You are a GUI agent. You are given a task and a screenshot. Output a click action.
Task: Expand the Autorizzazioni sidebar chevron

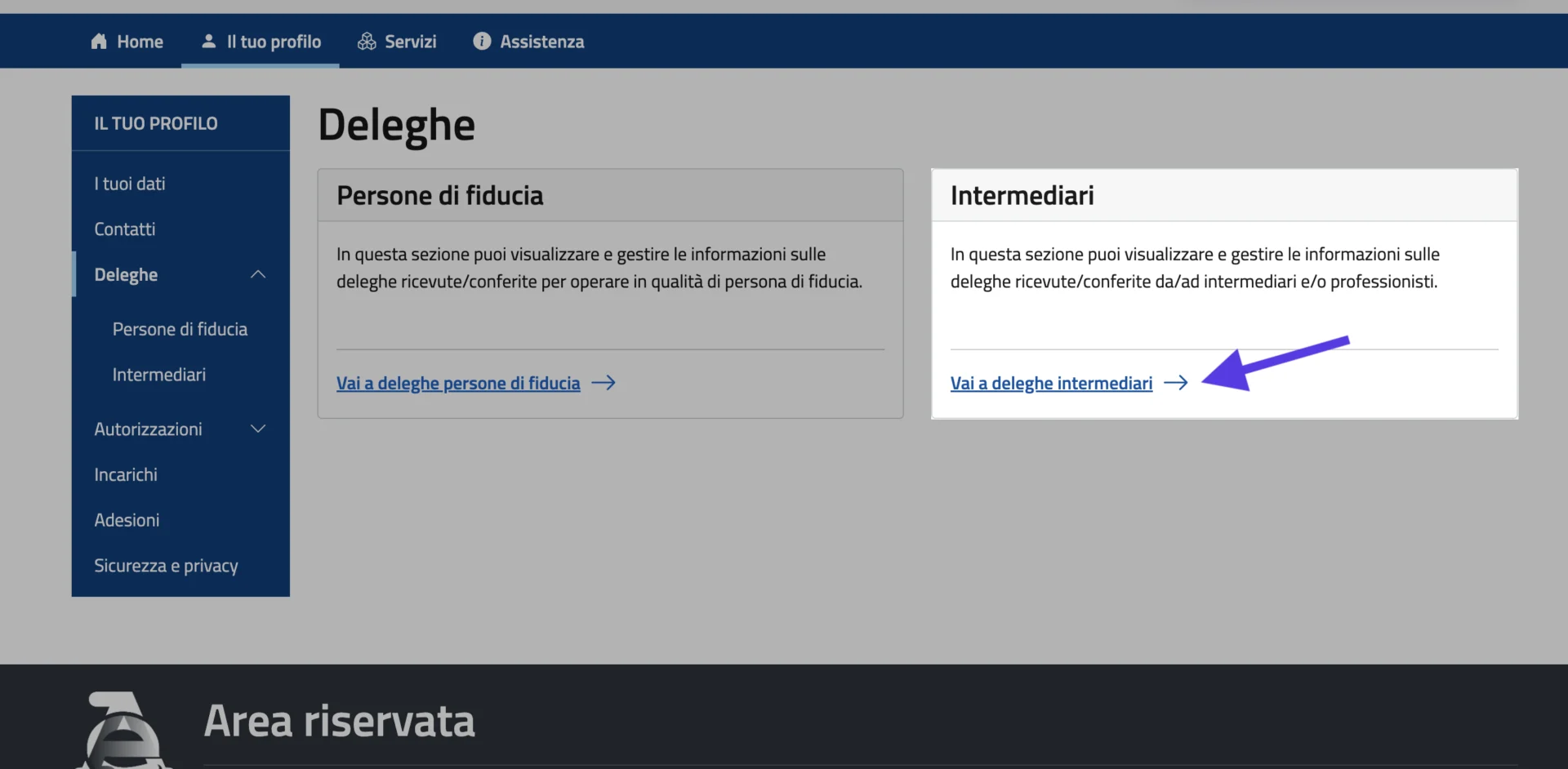tap(258, 429)
